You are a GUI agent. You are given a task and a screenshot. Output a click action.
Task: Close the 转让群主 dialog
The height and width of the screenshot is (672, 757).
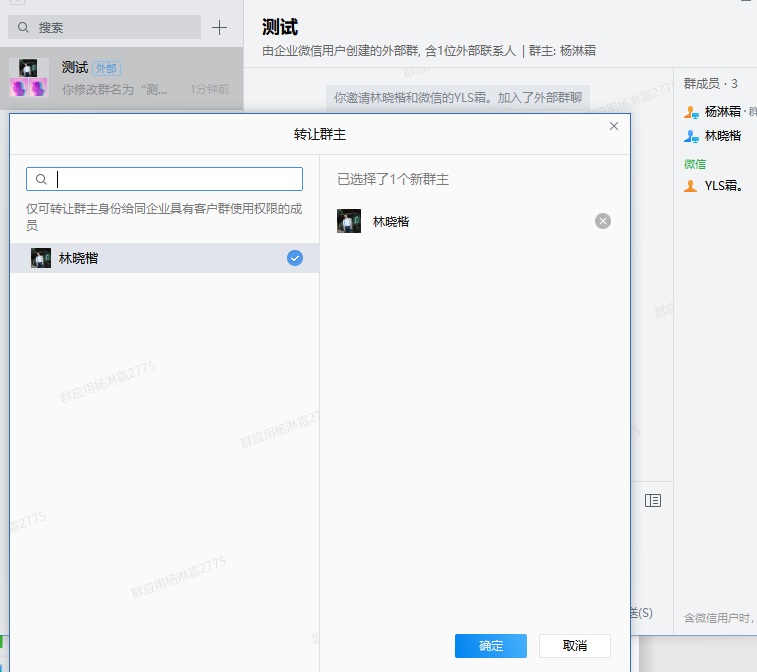[614, 126]
